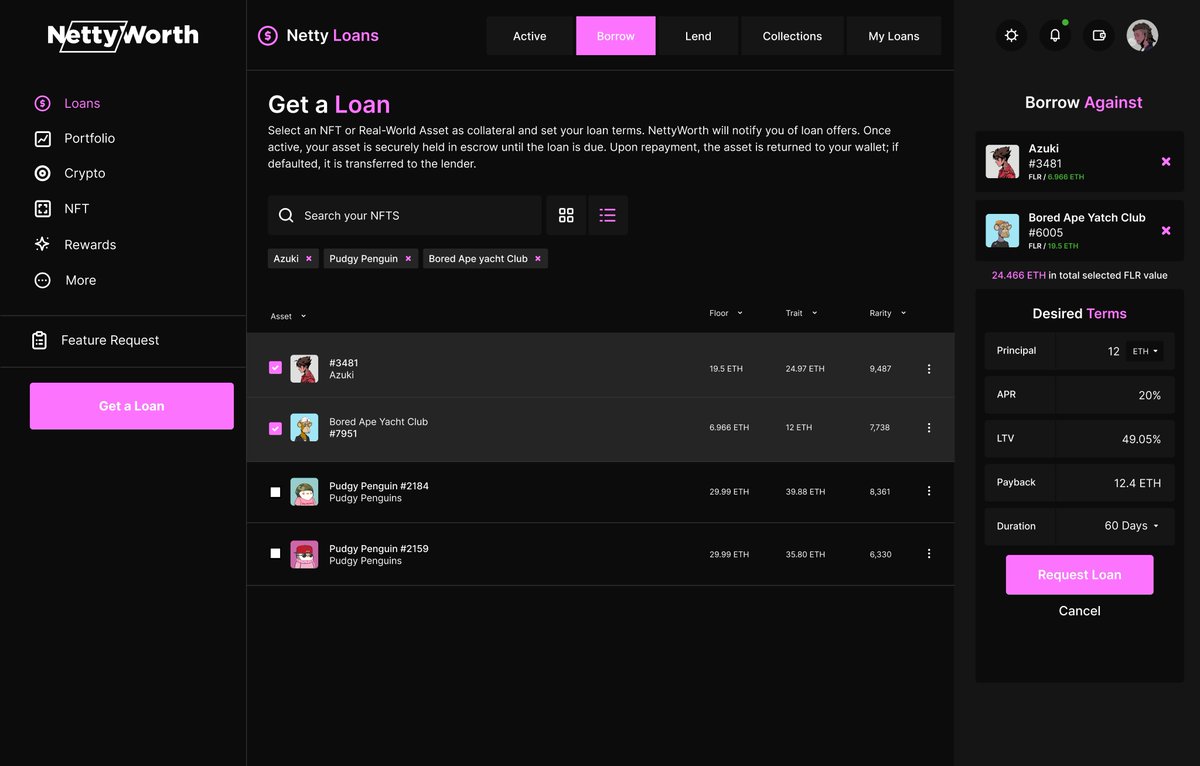Screen dimensions: 1200x766
Task: Remove Pudgy Penguin filter tag
Action: (408, 259)
